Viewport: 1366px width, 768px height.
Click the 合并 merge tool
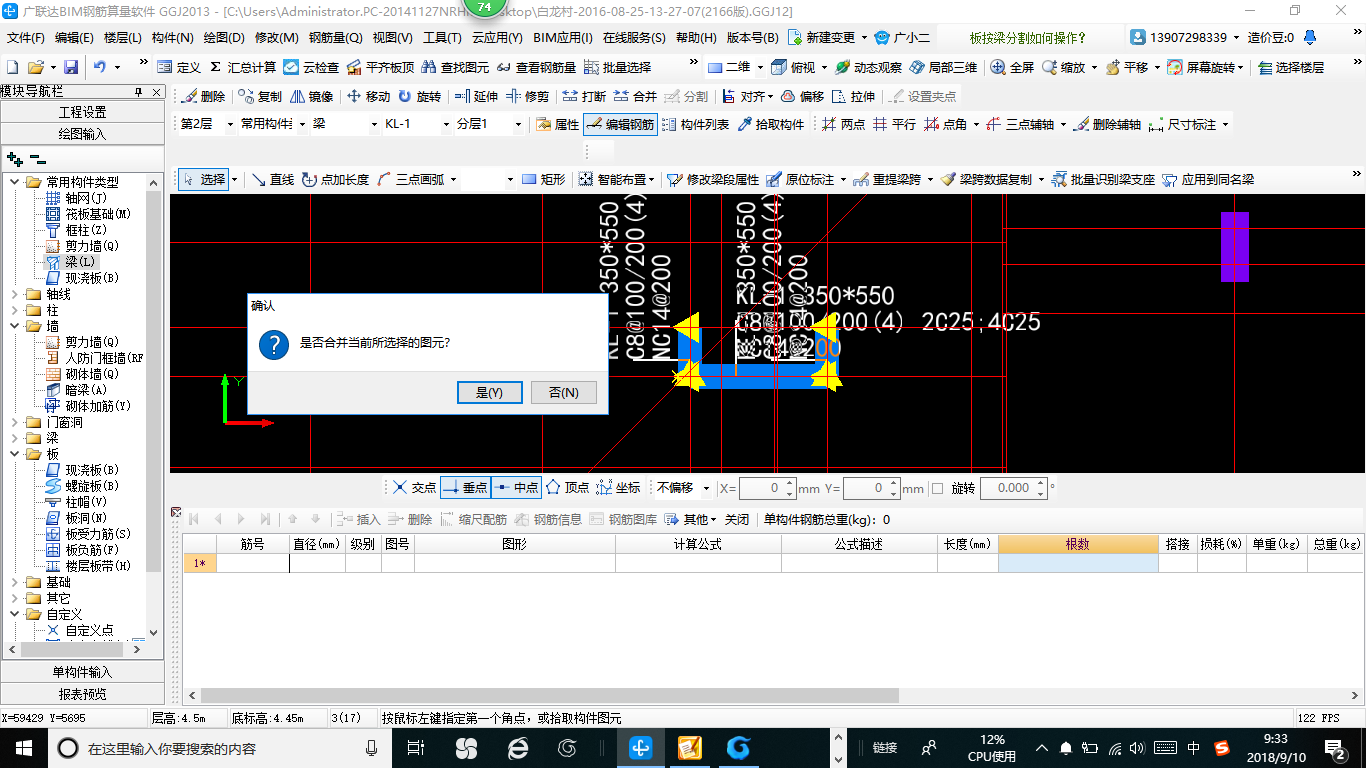tap(635, 97)
